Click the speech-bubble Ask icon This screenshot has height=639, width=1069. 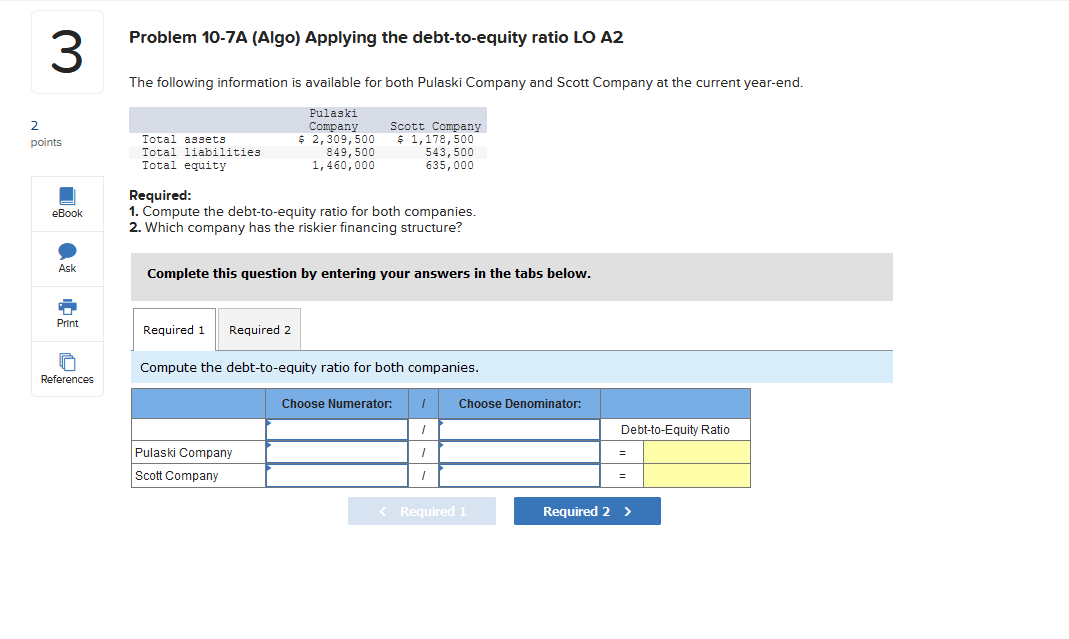[x=67, y=251]
